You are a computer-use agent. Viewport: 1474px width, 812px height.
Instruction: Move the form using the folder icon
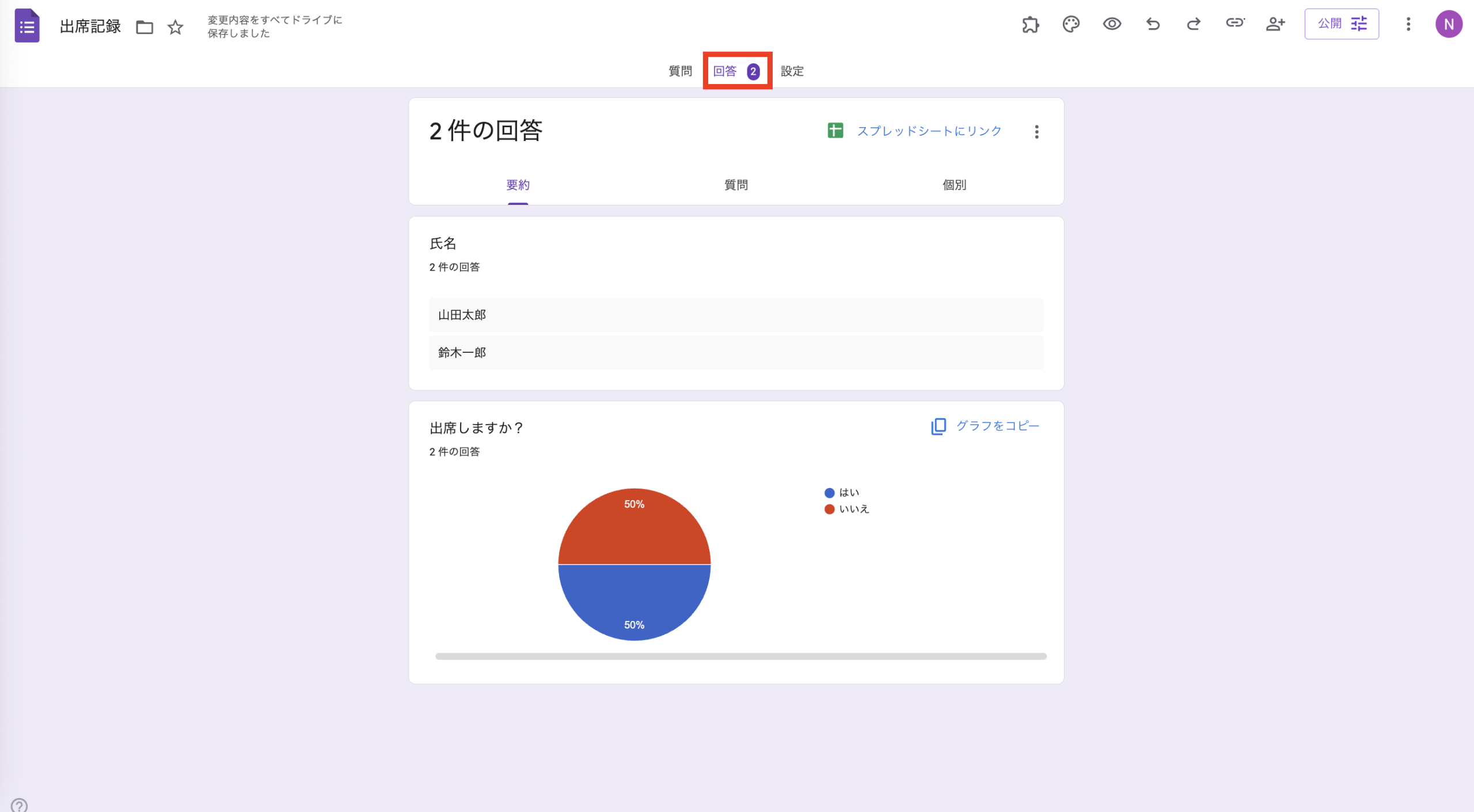pyautogui.click(x=145, y=26)
